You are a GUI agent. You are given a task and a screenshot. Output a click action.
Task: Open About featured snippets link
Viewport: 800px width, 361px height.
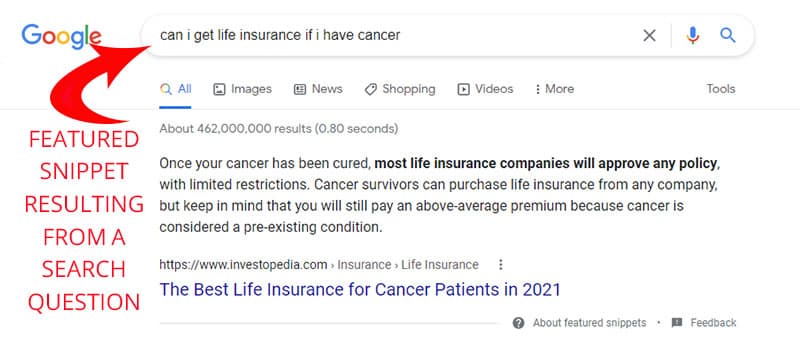(x=589, y=323)
